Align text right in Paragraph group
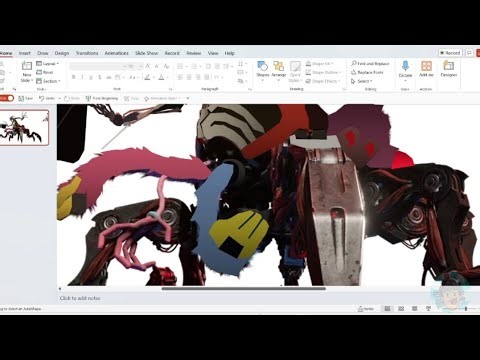This screenshot has height=360, width=480. (198, 77)
